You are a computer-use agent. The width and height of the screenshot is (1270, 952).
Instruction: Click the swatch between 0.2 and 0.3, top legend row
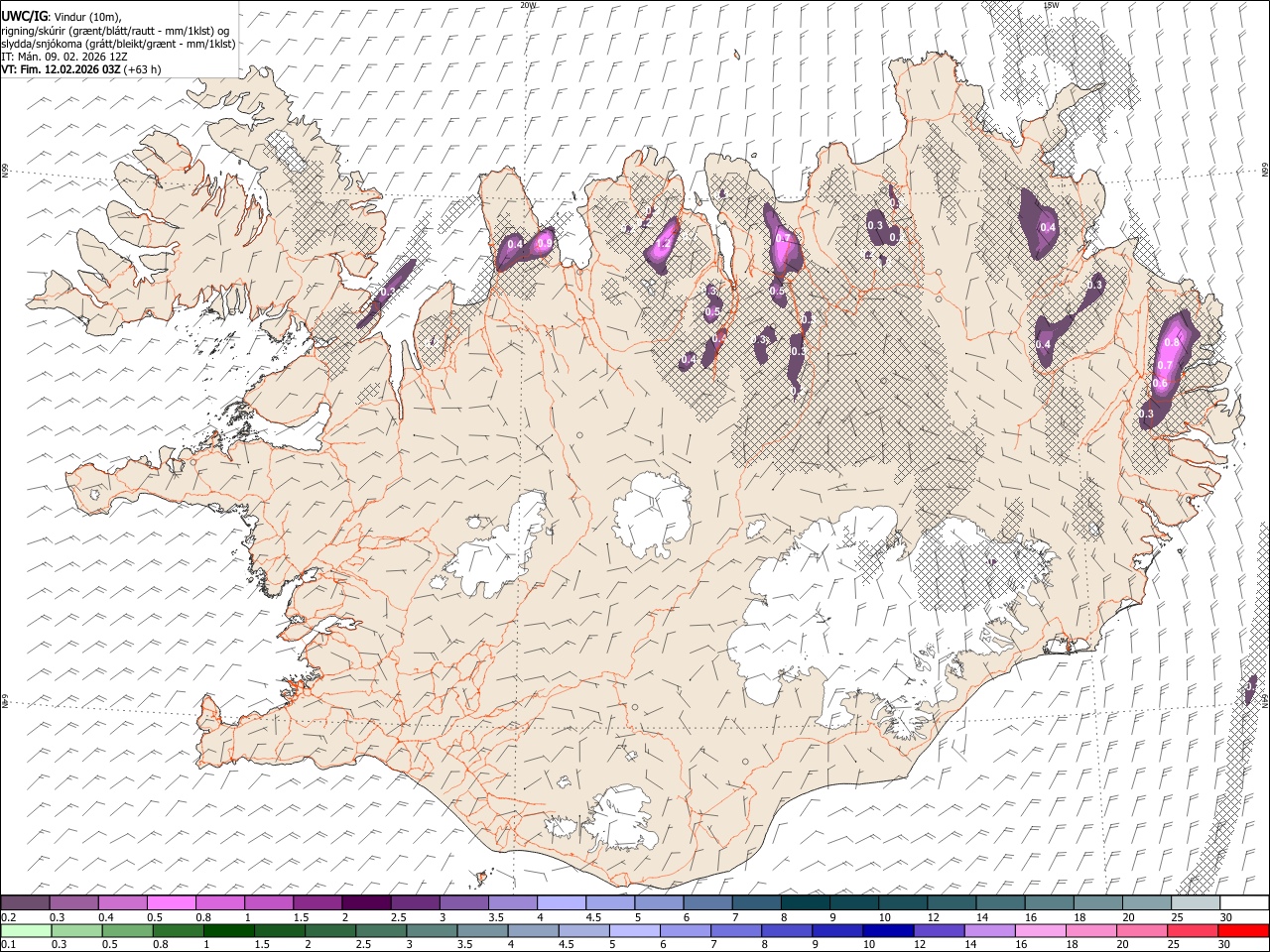(25, 902)
